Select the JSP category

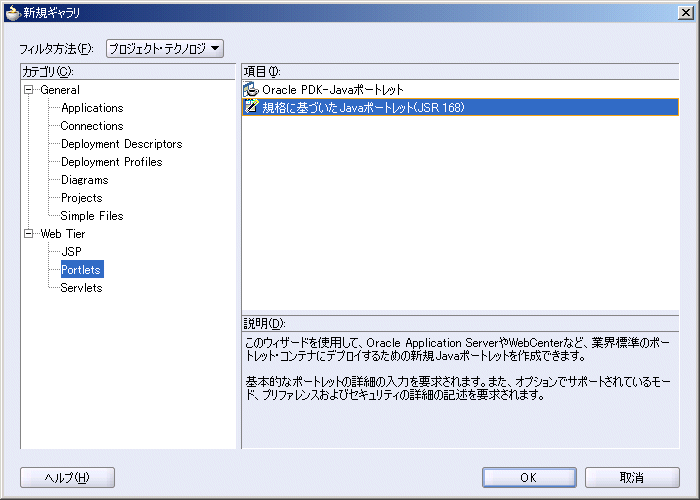(71, 252)
